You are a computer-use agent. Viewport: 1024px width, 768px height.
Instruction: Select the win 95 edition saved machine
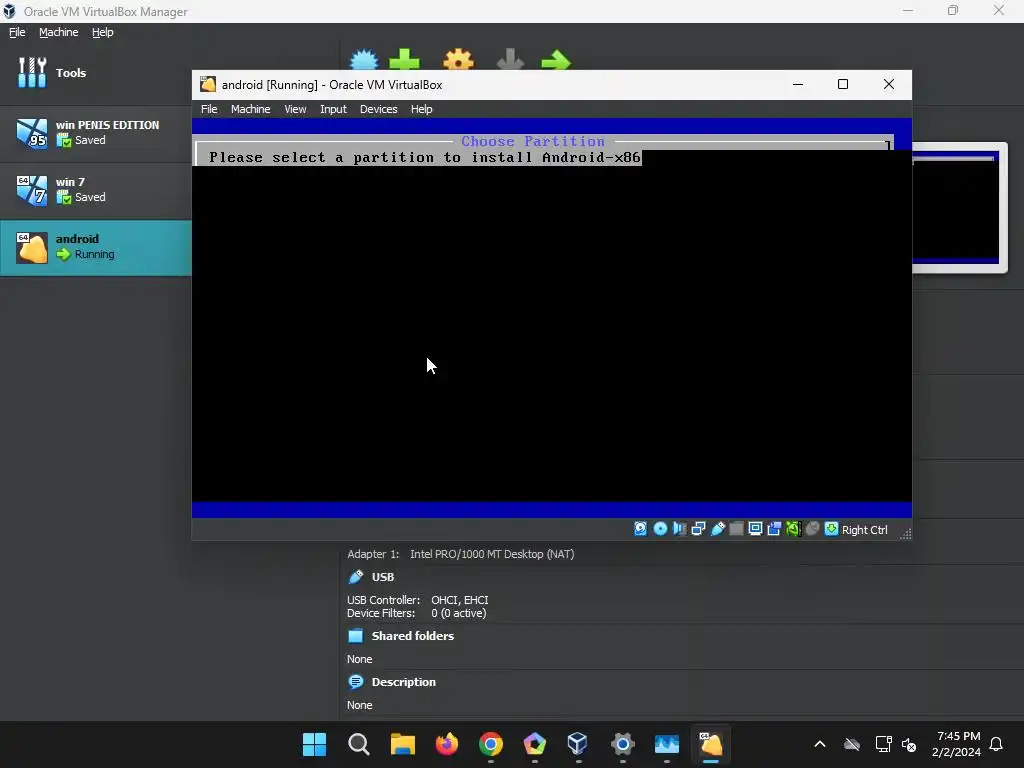[x=95, y=133]
